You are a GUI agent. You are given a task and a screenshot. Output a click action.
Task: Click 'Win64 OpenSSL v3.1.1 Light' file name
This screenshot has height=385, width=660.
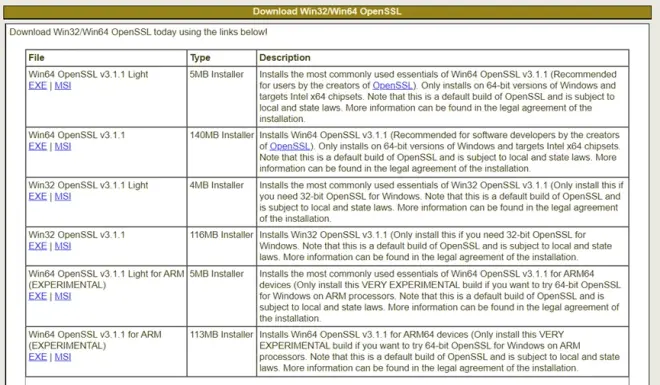click(x=88, y=74)
